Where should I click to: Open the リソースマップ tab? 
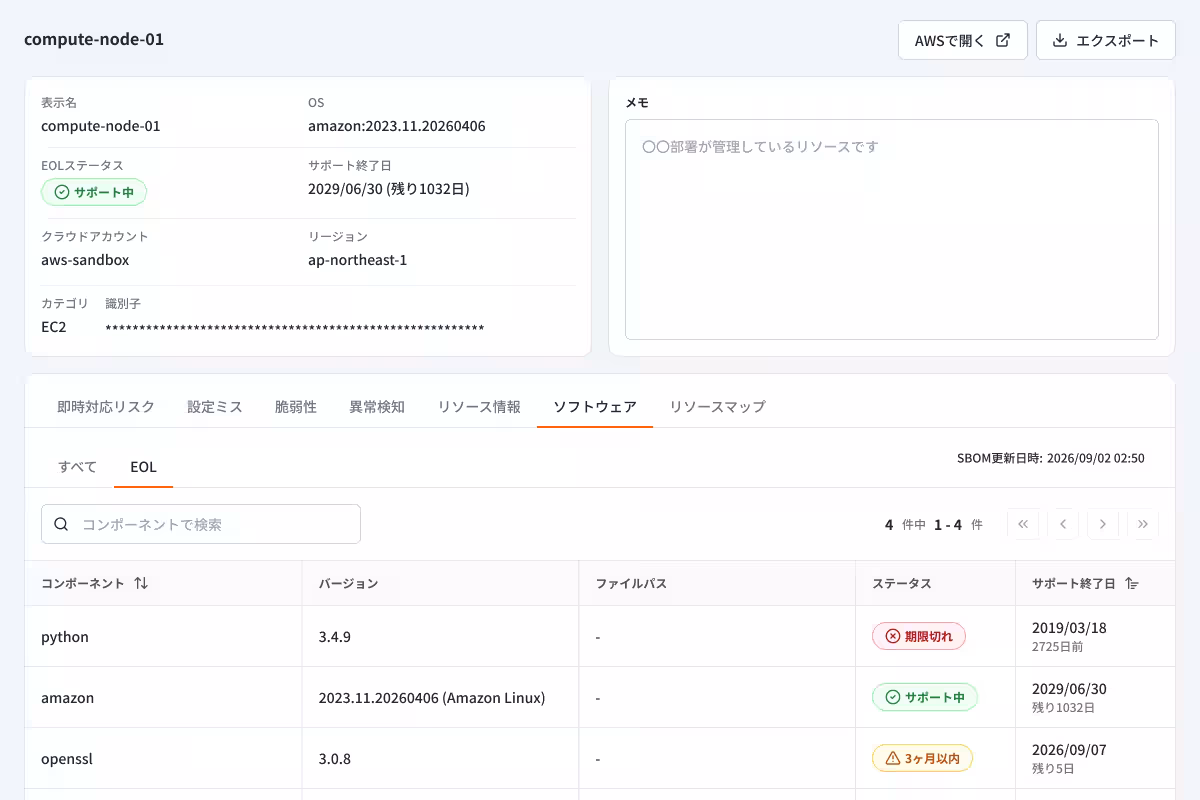(717, 407)
